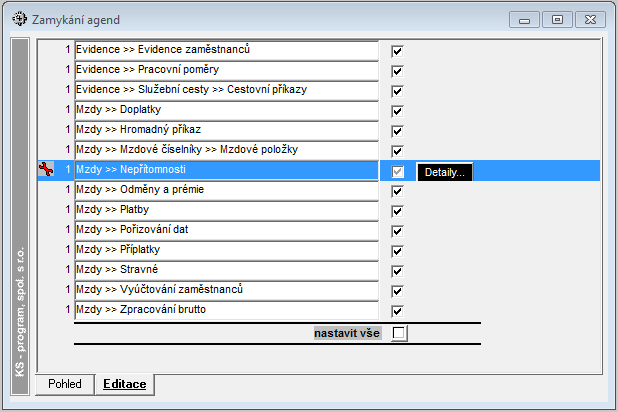Toggle checkbox for Mzdy Doplatky
This screenshot has width=618, height=412.
tap(397, 111)
